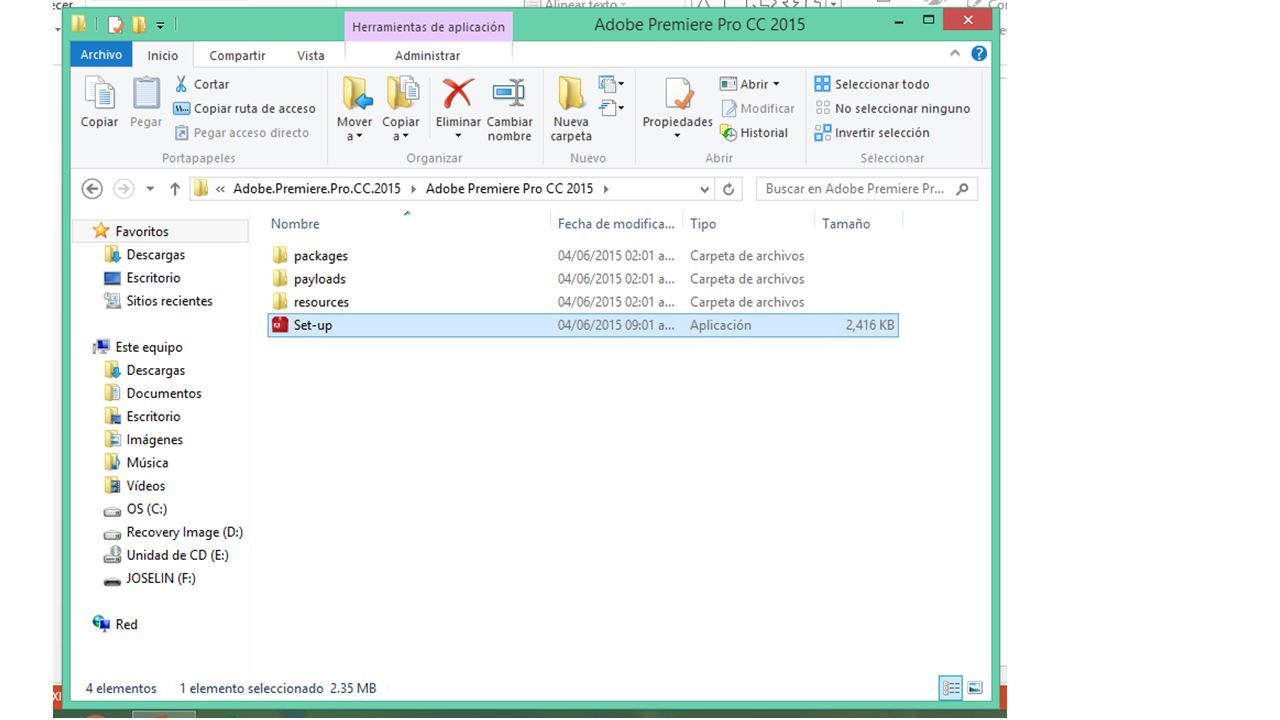Sort by the Nombre column header
Image resolution: width=1280 pixels, height=720 pixels.
click(x=295, y=224)
